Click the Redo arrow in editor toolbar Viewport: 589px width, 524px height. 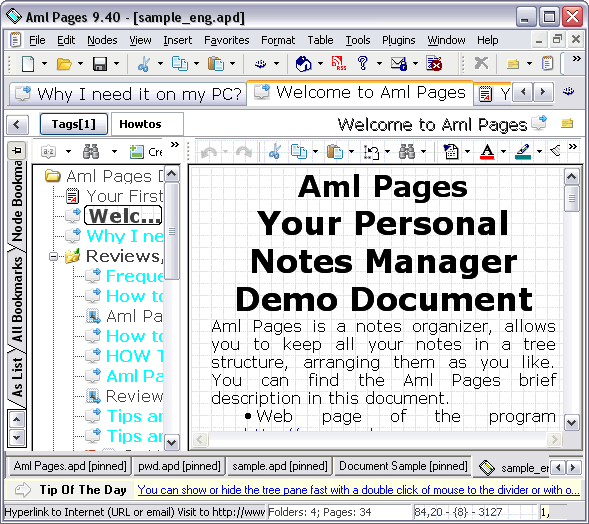tap(244, 152)
